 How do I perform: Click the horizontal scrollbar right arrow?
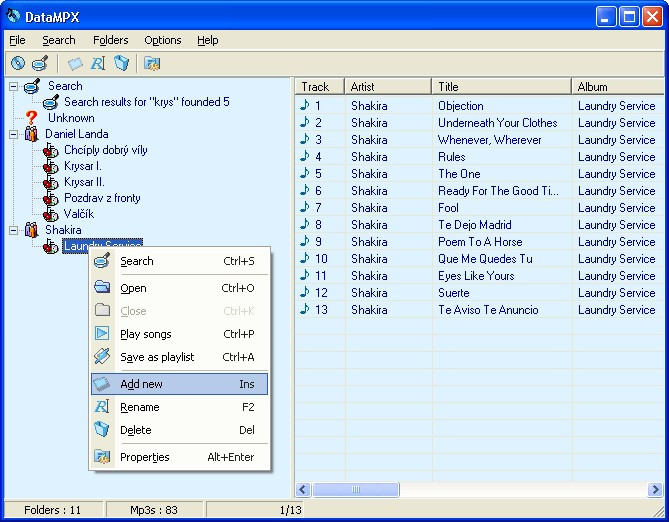[655, 489]
